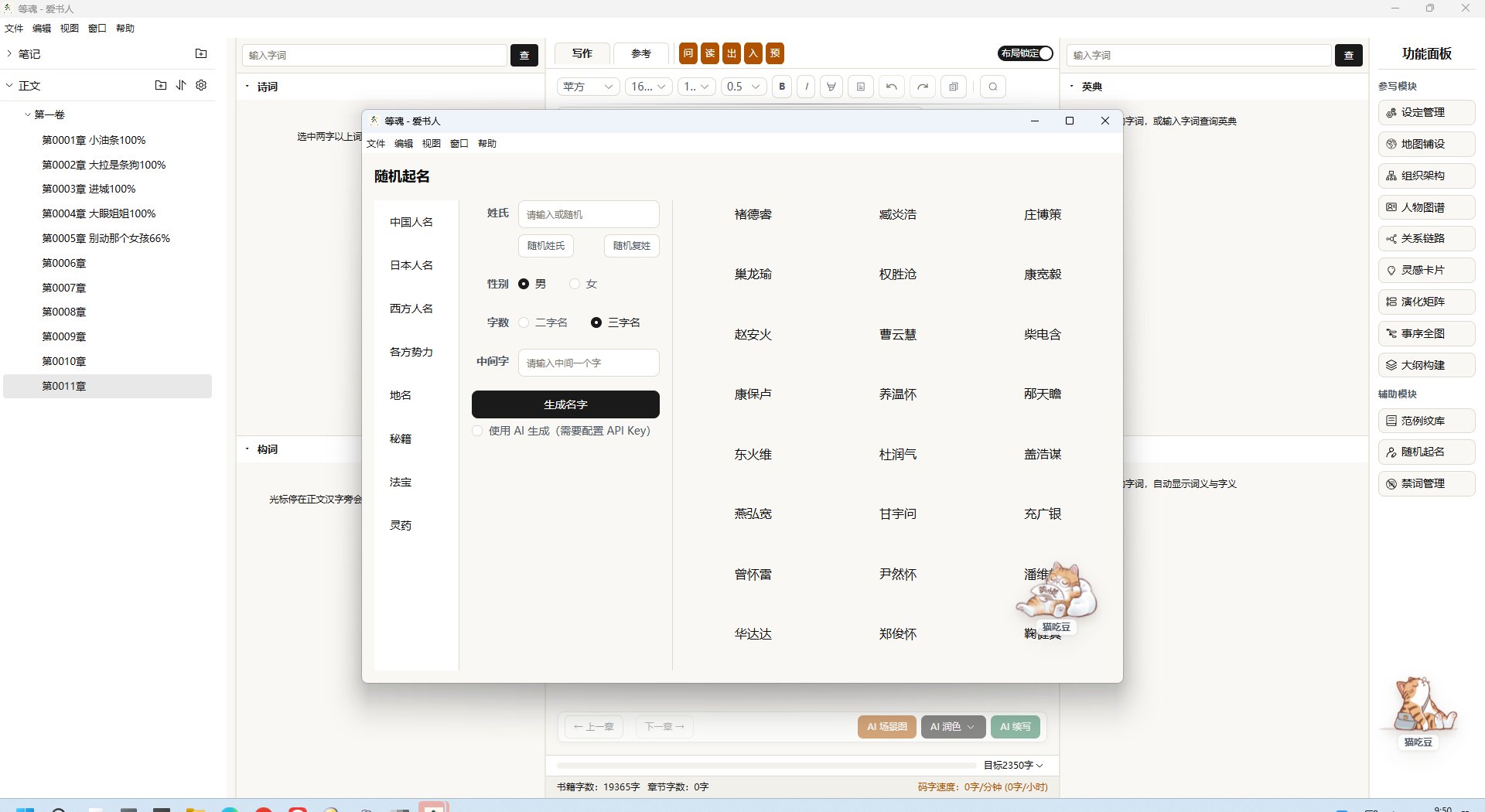This screenshot has width=1485, height=812.
Task: Open the 苹方 font dropdown
Action: pos(589,87)
